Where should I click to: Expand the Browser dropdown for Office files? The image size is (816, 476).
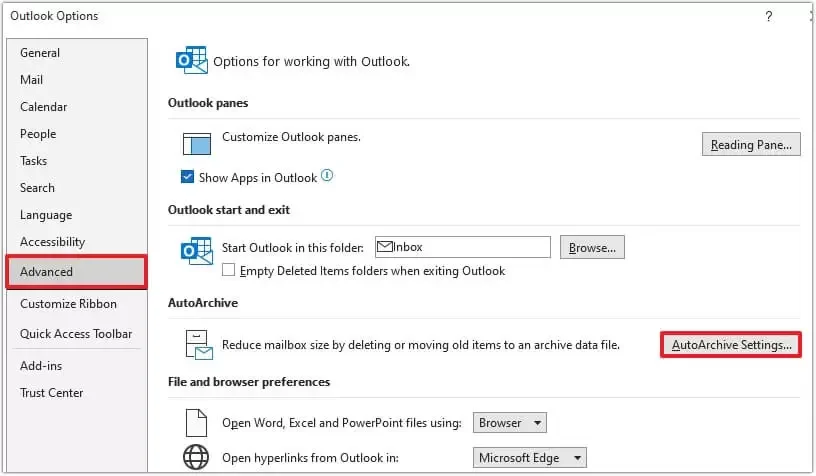coord(510,423)
